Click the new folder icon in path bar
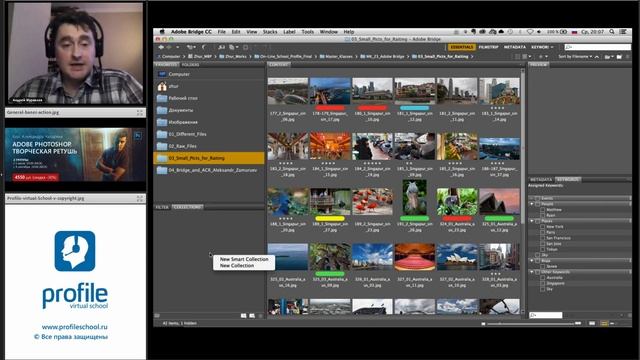This screenshot has height=360, width=640. coord(619,56)
